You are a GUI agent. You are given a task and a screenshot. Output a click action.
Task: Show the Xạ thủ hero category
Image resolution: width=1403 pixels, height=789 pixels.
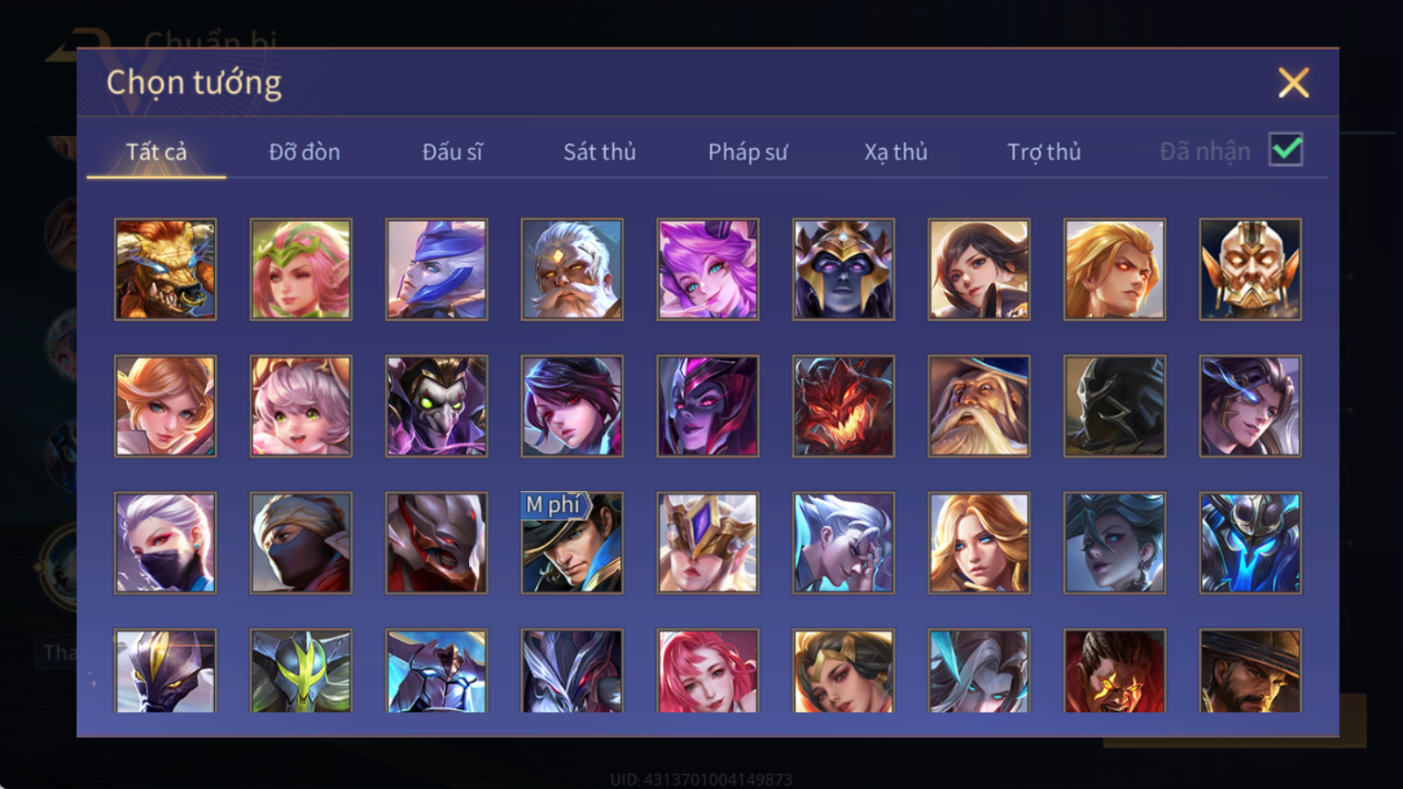coord(896,152)
